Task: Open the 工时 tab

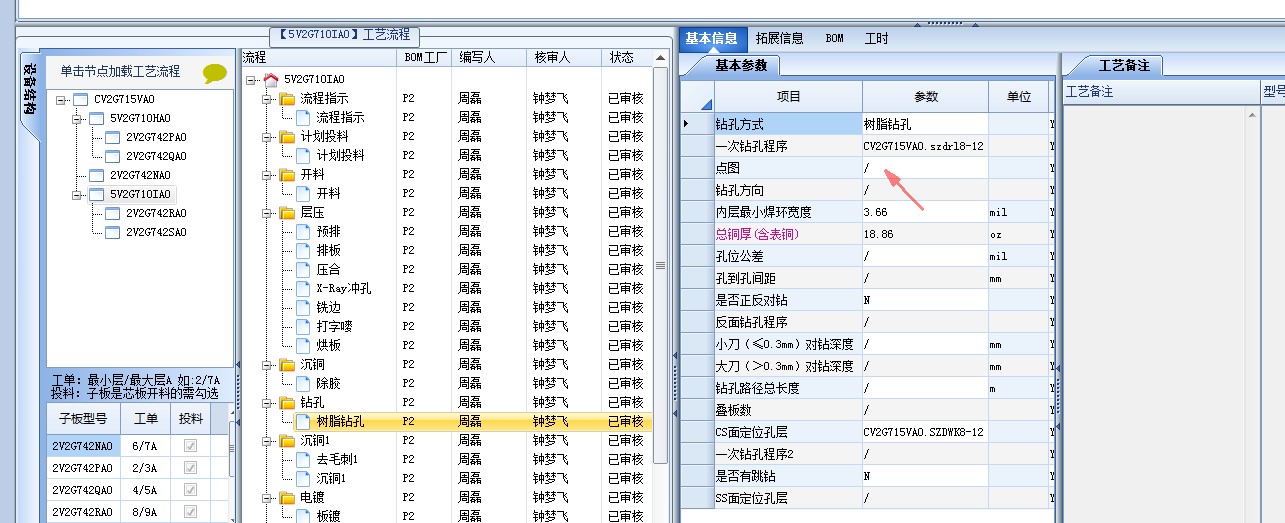Action: 876,38
